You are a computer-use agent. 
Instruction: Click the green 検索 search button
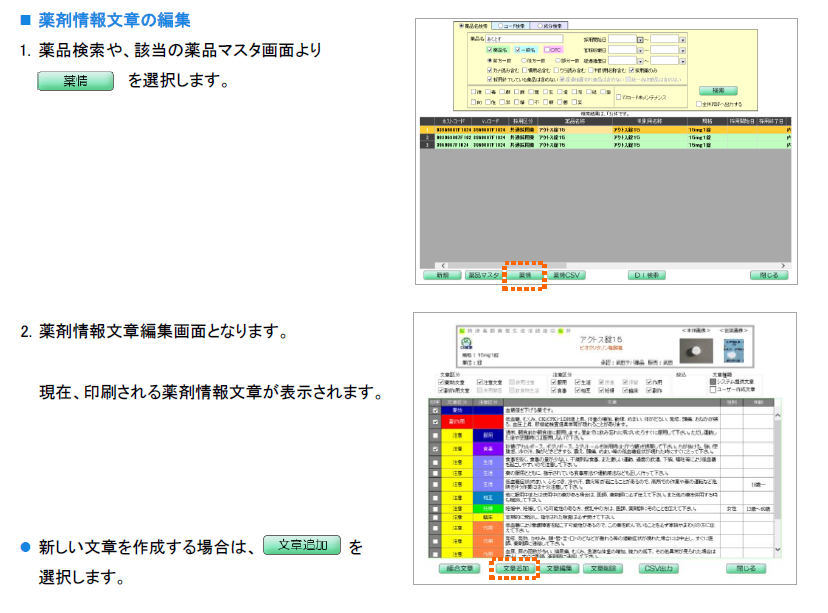pyautogui.click(x=717, y=90)
